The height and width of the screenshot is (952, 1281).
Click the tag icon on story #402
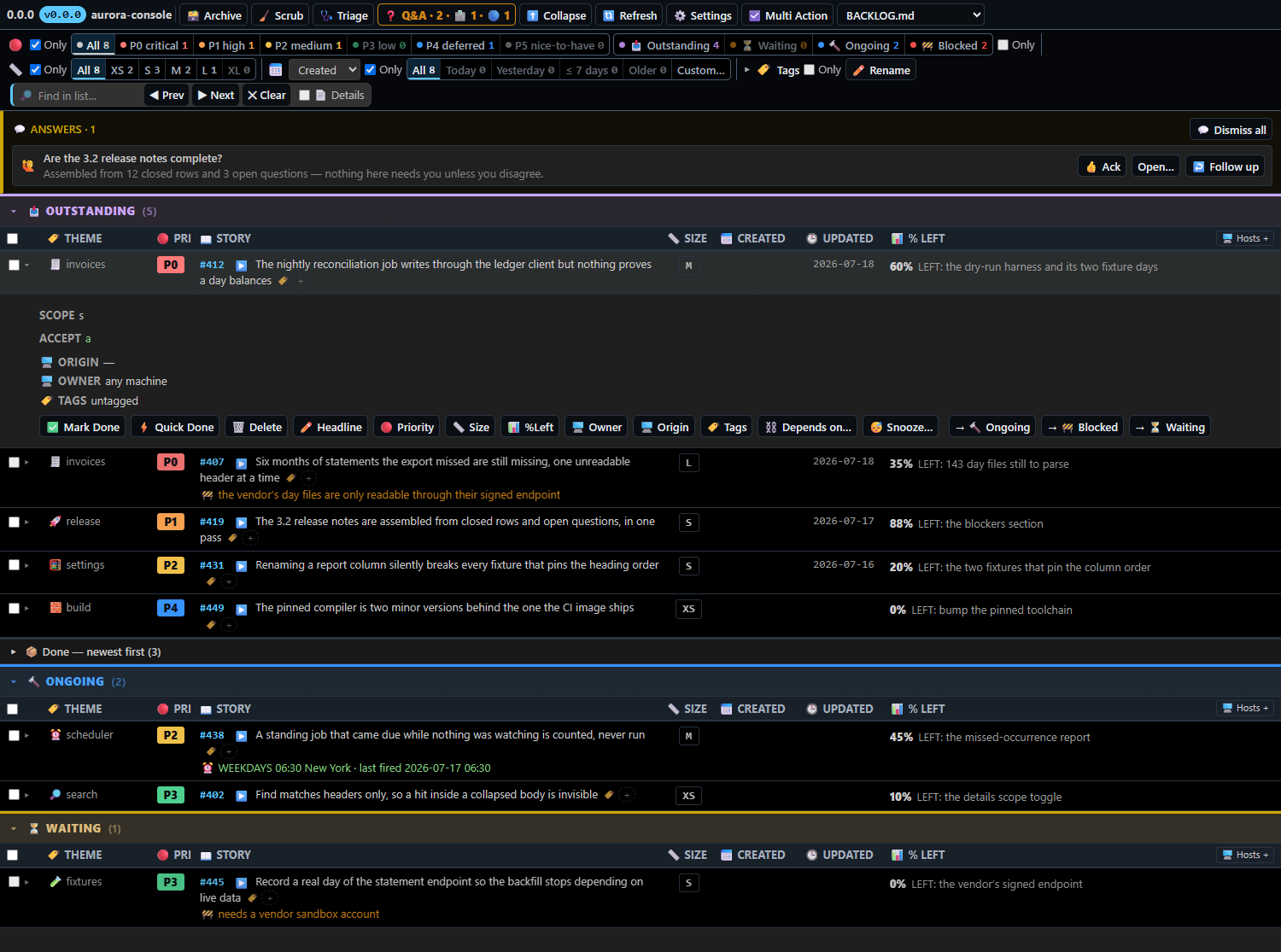(609, 795)
